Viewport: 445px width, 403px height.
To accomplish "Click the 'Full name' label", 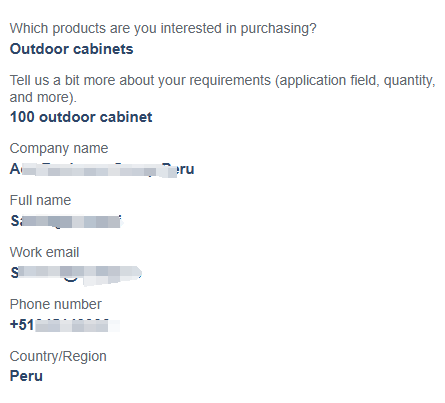I will point(40,200).
